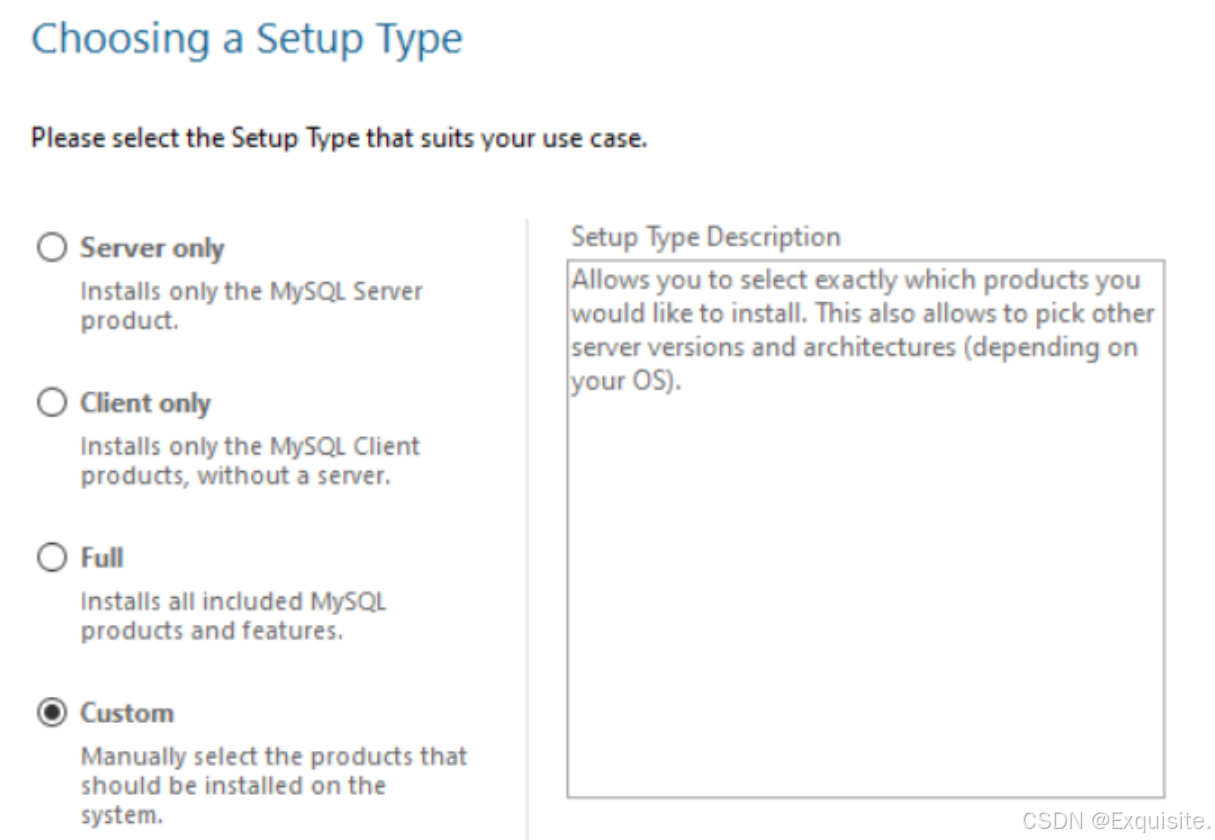Click the CSDN @Exquisite watermark

[1115, 821]
